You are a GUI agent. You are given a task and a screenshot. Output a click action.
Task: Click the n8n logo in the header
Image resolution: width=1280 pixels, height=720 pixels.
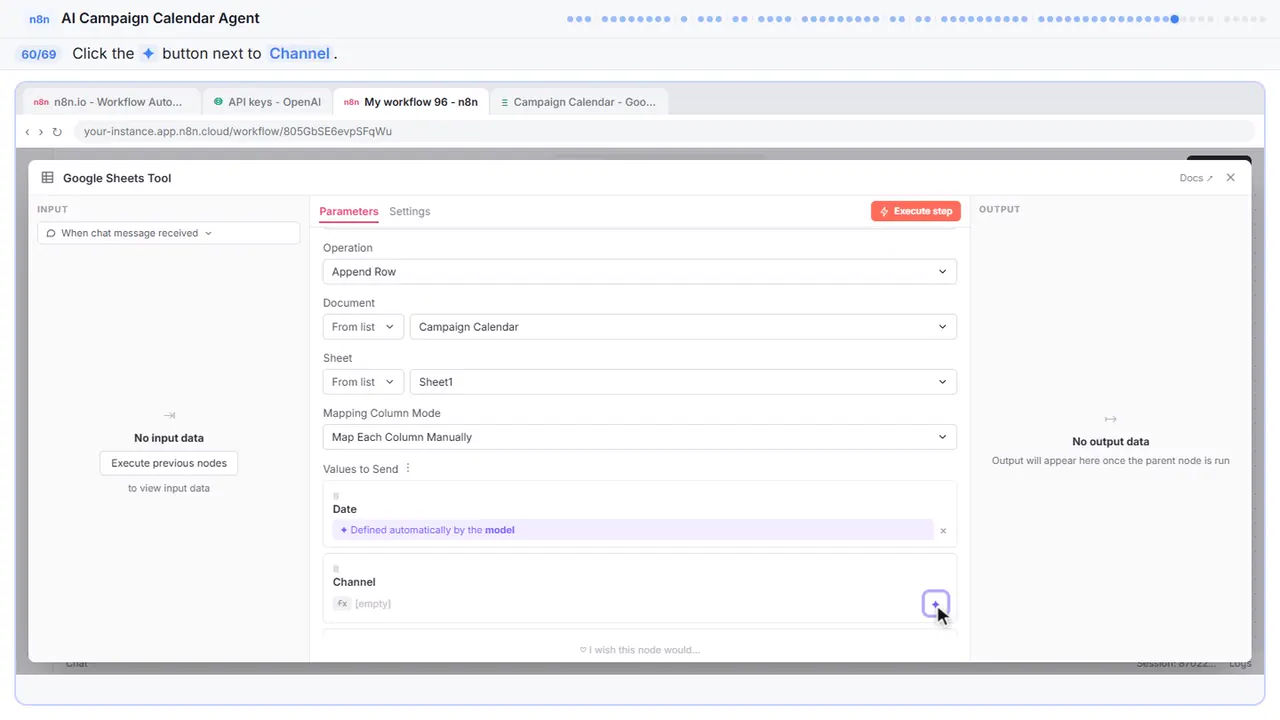click(x=39, y=19)
